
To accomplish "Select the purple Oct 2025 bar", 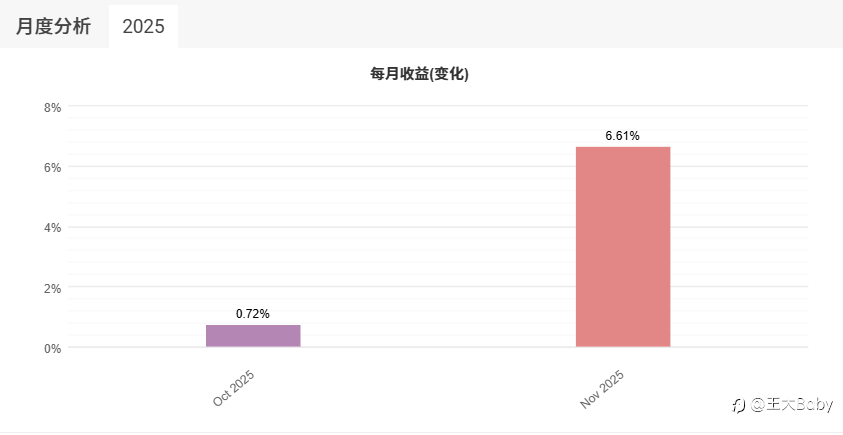I will pos(253,336).
